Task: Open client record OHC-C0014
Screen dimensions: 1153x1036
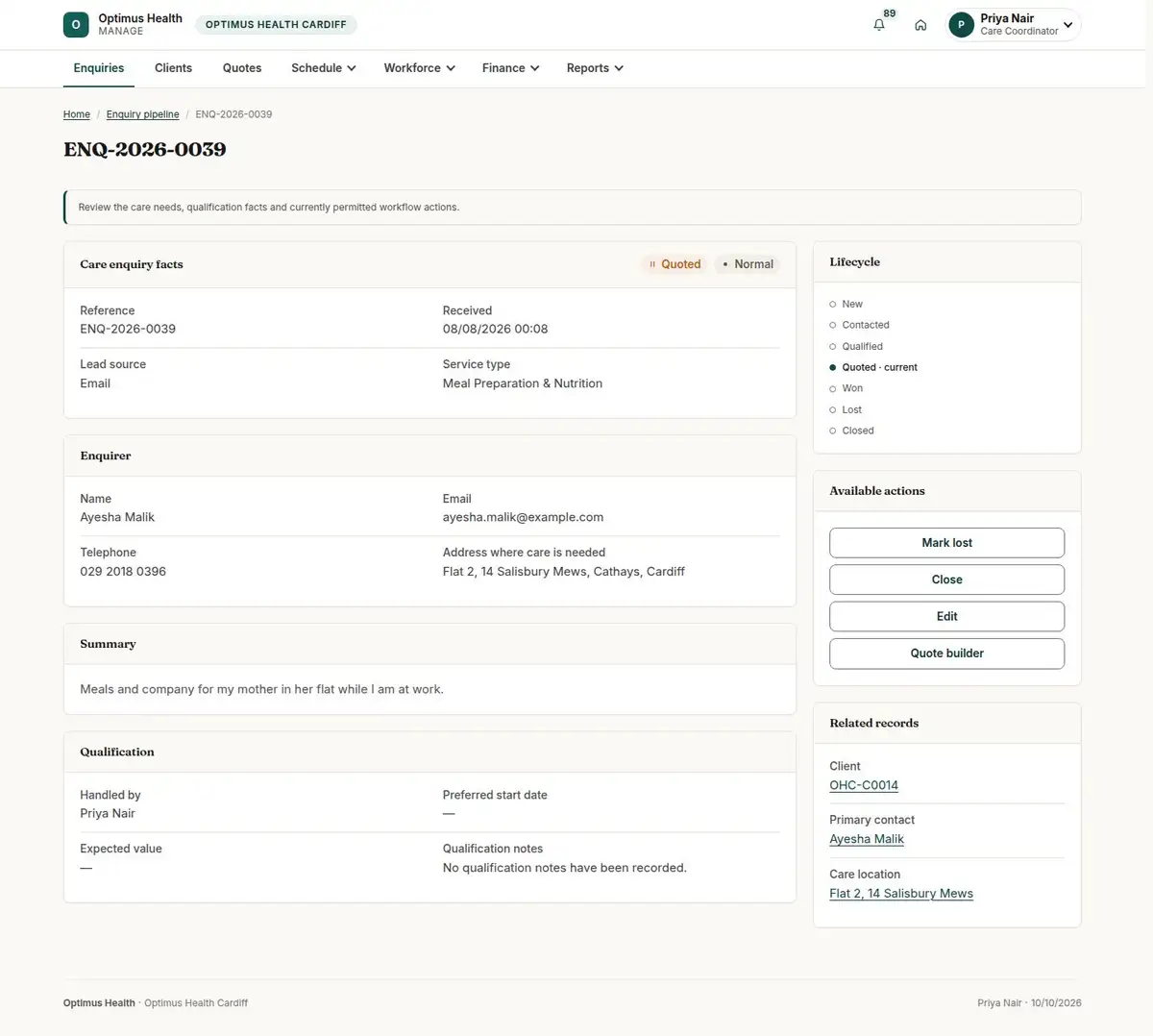Action: point(864,785)
